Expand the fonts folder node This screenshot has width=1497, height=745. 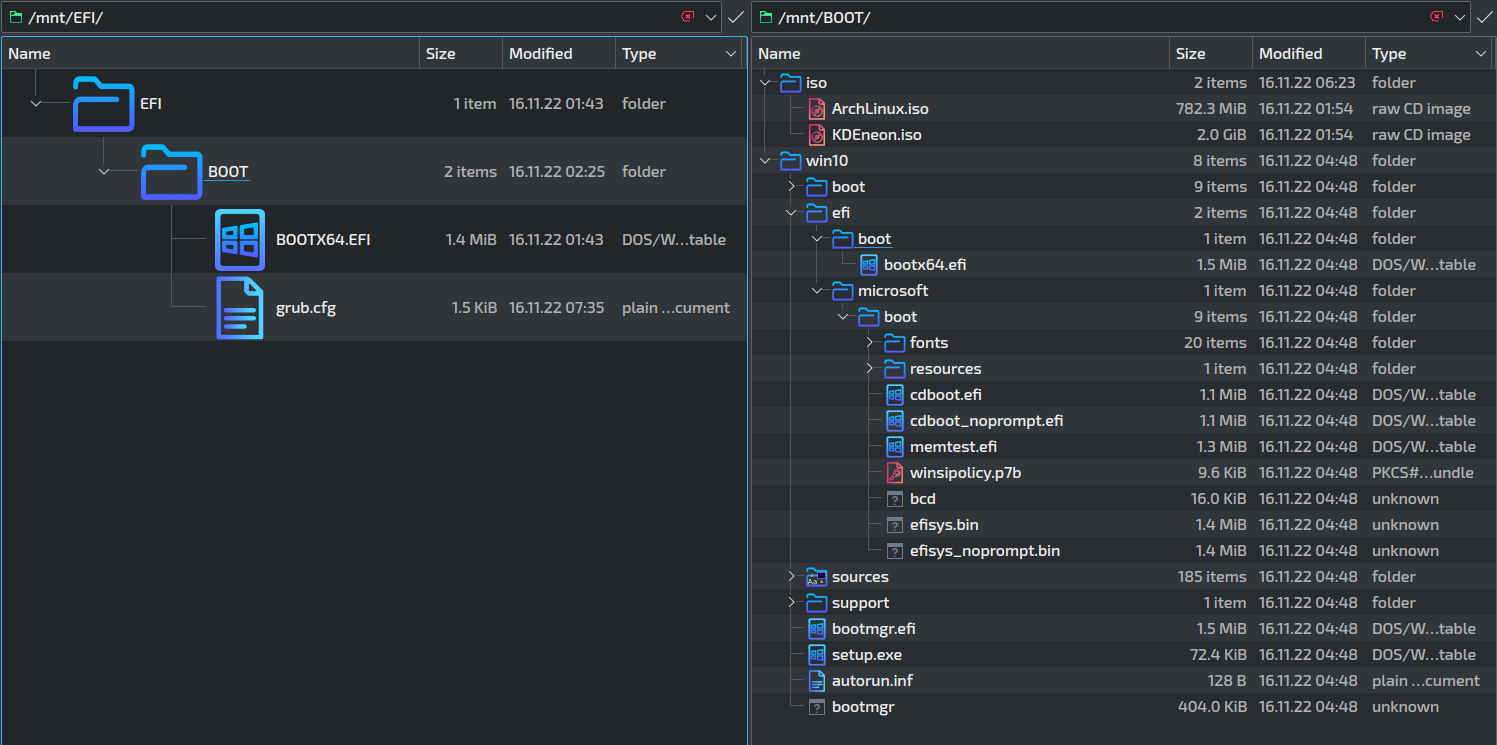click(x=869, y=343)
